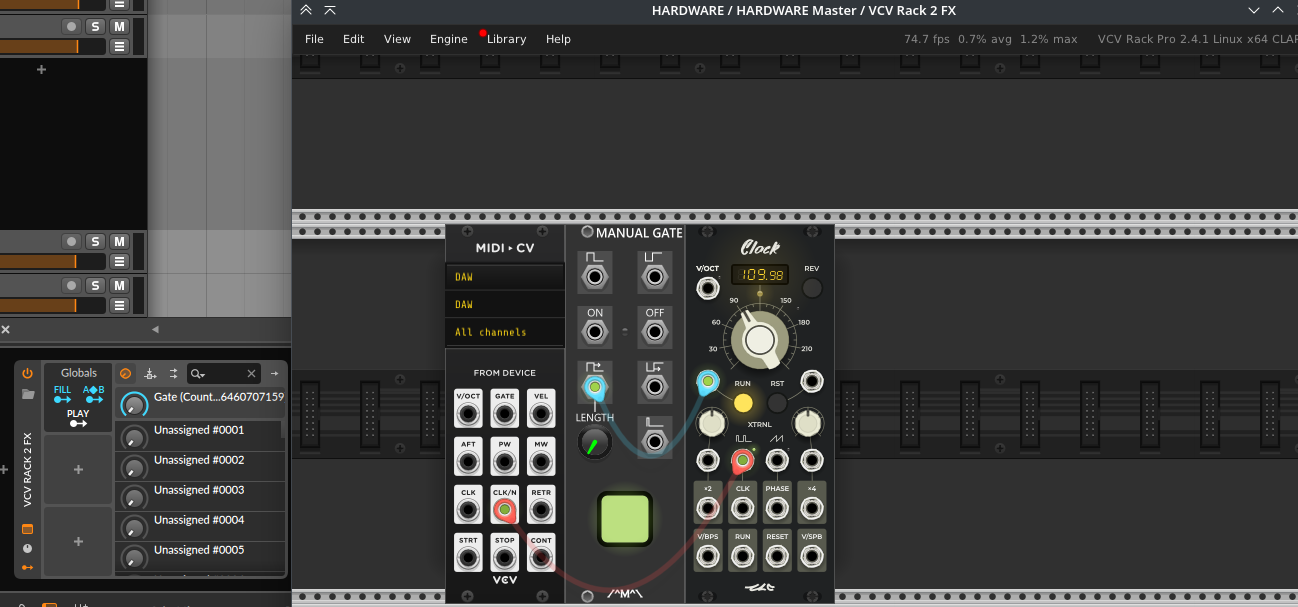
Task: Toggle the yellow RUN button on Clock
Action: tap(743, 403)
